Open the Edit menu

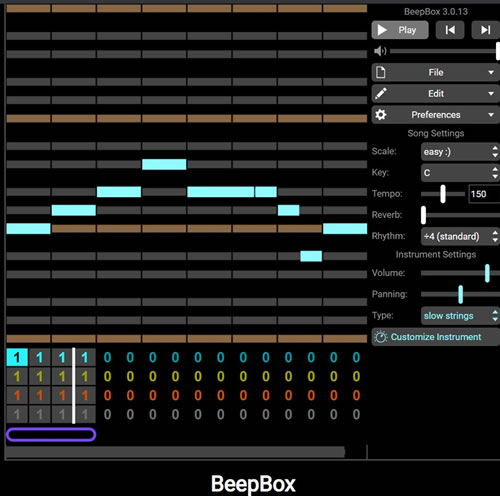click(436, 94)
